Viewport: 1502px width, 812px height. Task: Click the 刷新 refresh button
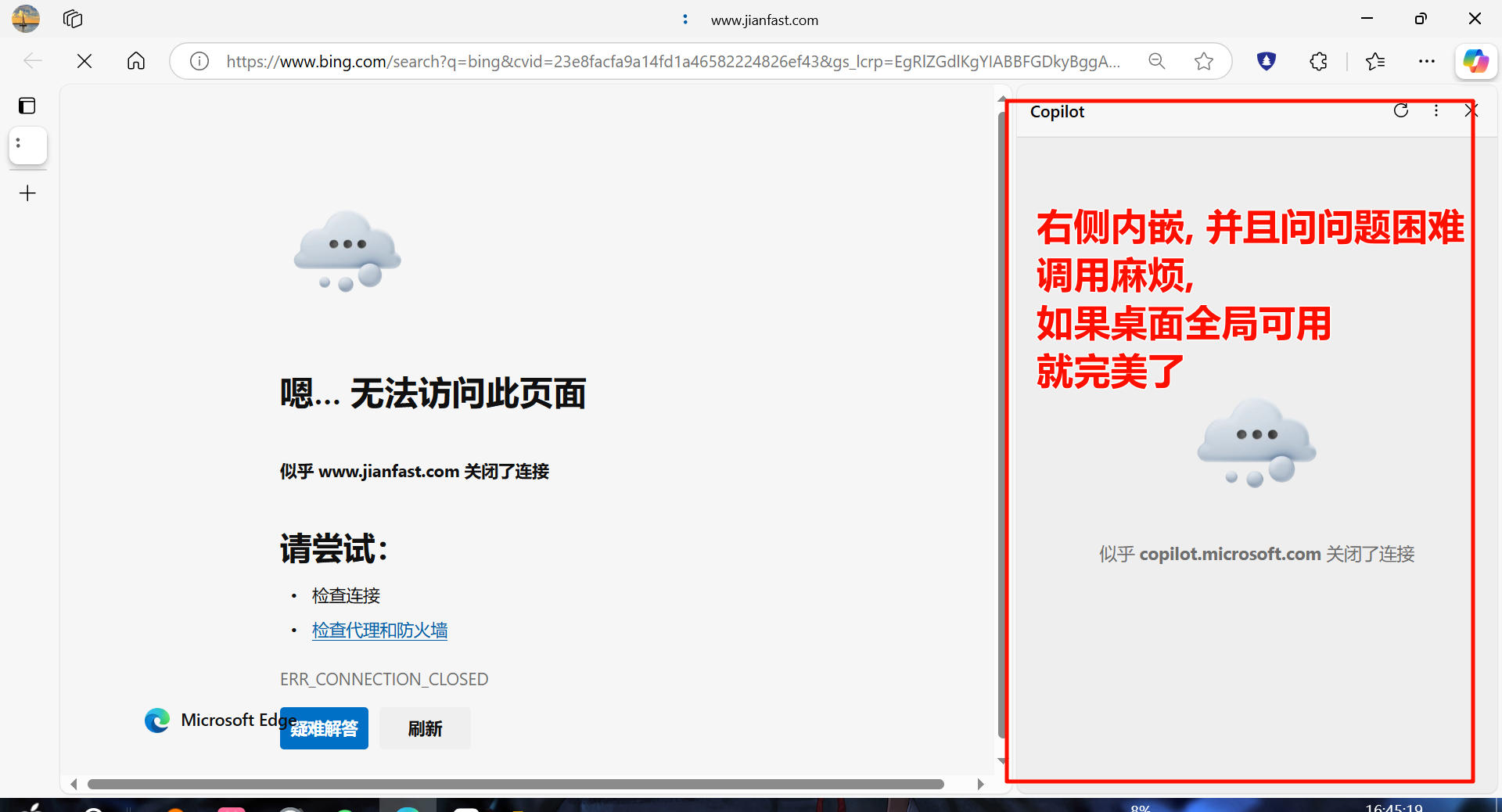[x=425, y=728]
